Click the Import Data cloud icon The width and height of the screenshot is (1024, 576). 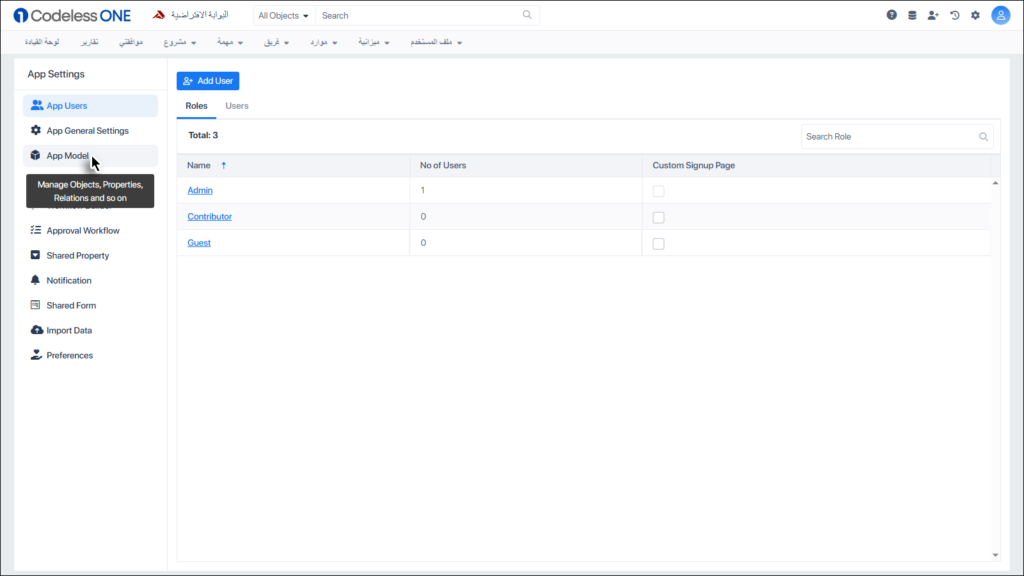click(x=37, y=330)
